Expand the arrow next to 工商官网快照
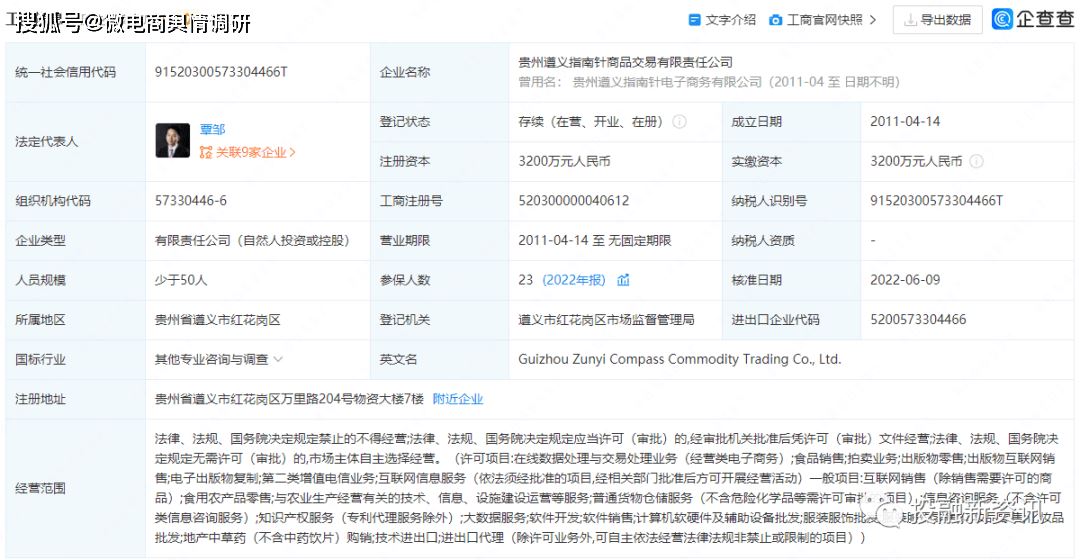Viewport: 1080px width, 560px height. pyautogui.click(x=873, y=20)
